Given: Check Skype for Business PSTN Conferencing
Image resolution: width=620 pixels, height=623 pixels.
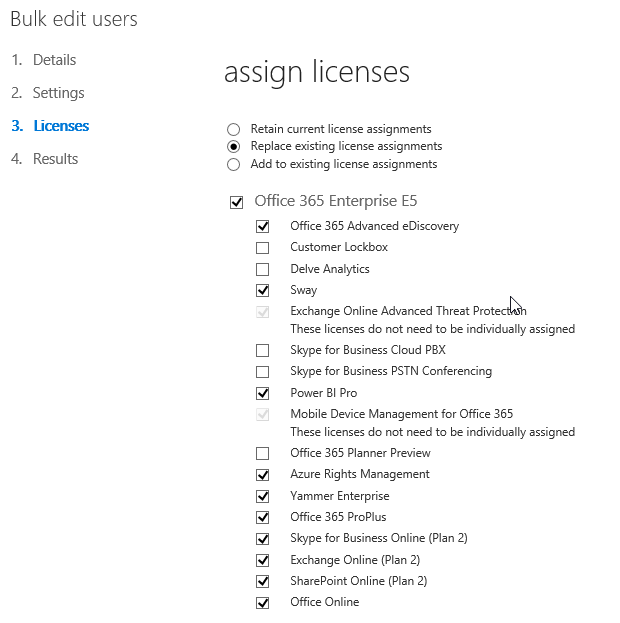Looking at the screenshot, I should pyautogui.click(x=262, y=372).
